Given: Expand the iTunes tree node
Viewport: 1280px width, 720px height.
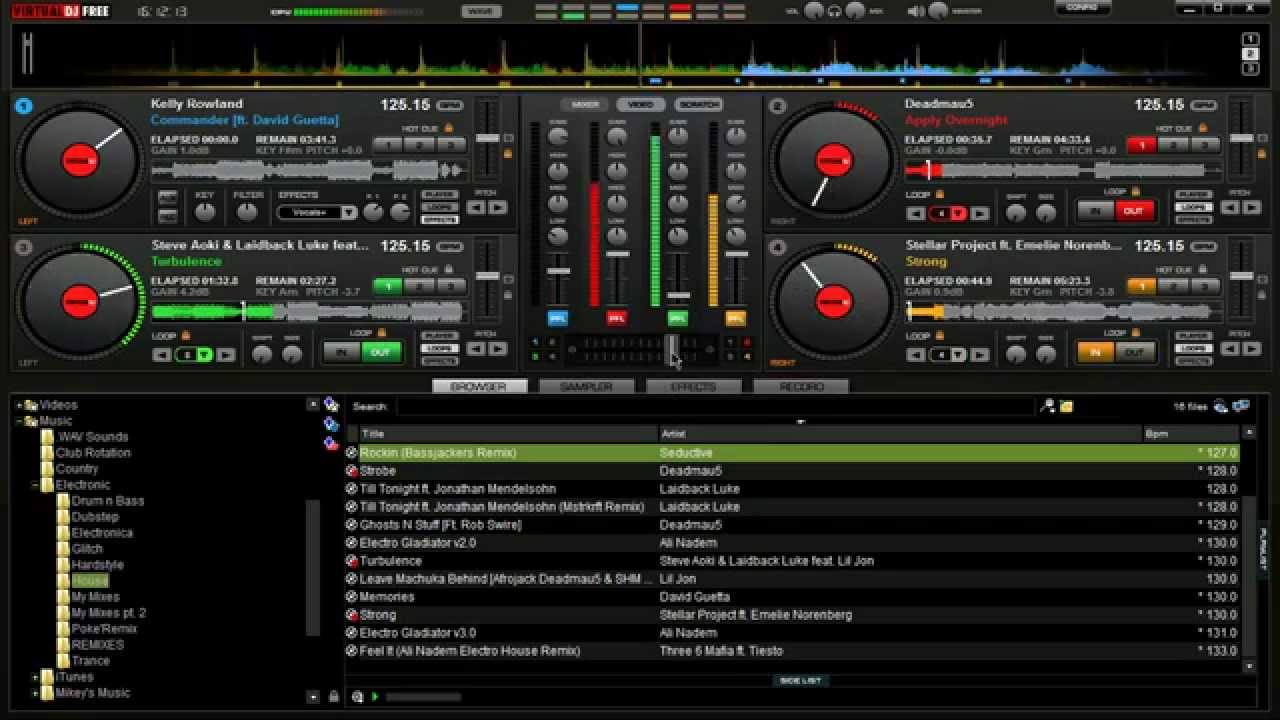Looking at the screenshot, I should (x=35, y=677).
